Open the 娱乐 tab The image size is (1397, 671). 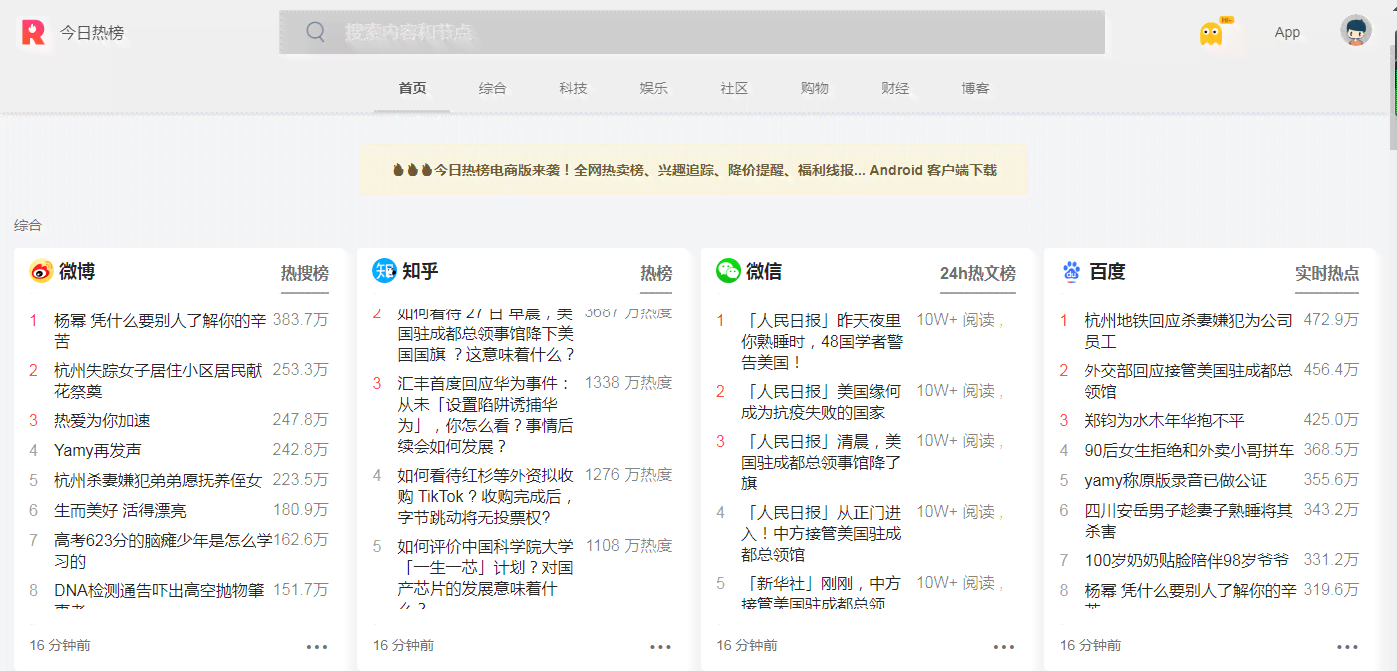(x=653, y=88)
